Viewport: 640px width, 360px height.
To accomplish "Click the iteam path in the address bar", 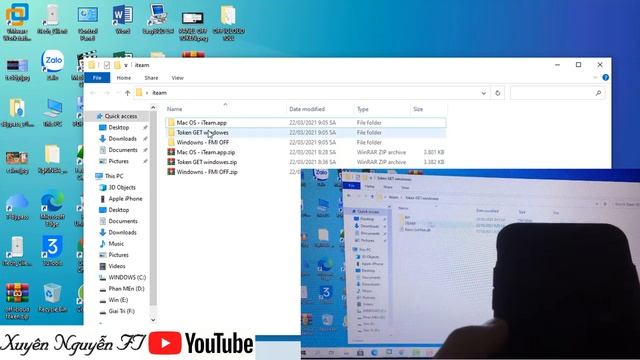I will (159, 93).
